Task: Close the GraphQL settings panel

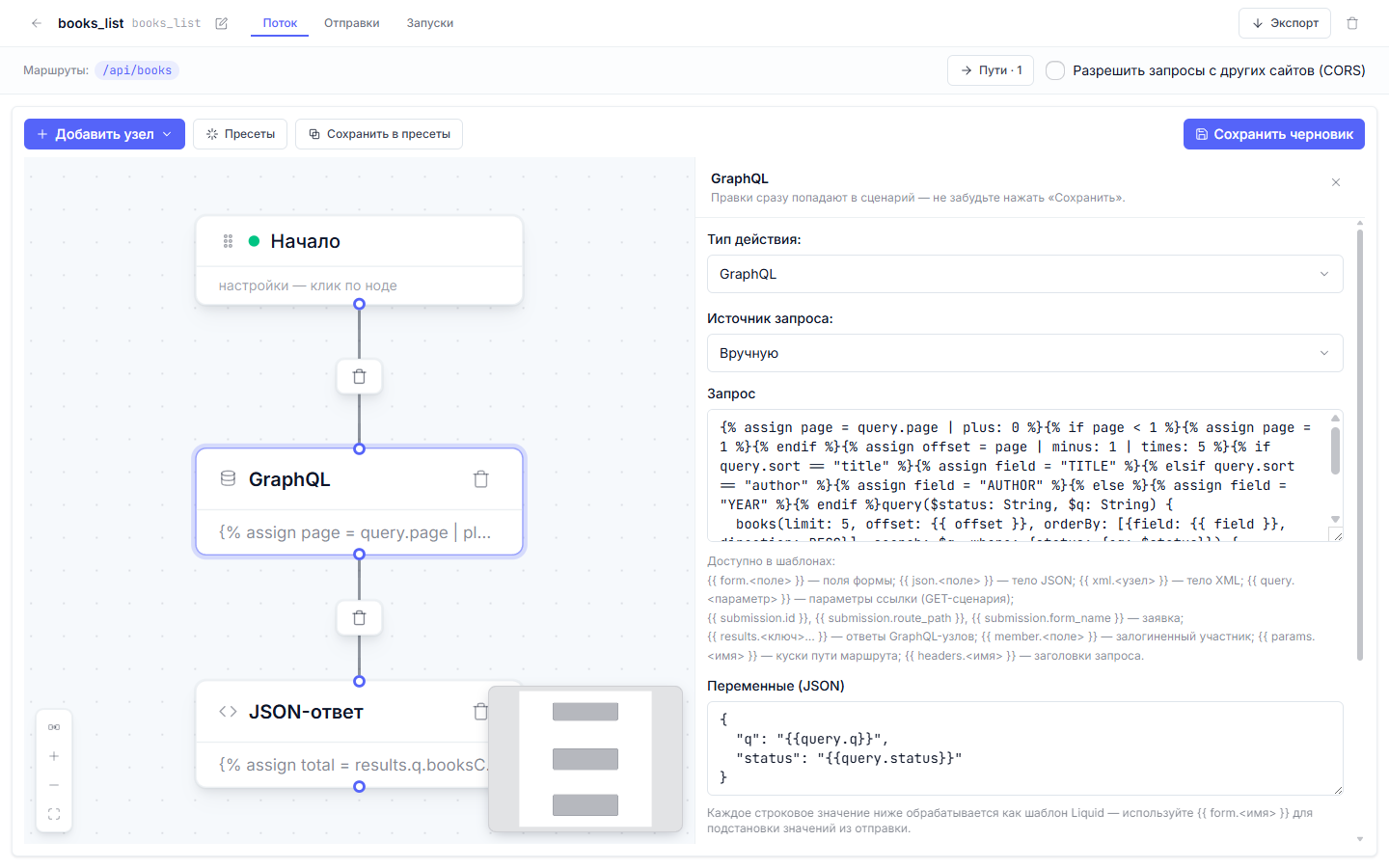Action: (x=1336, y=182)
